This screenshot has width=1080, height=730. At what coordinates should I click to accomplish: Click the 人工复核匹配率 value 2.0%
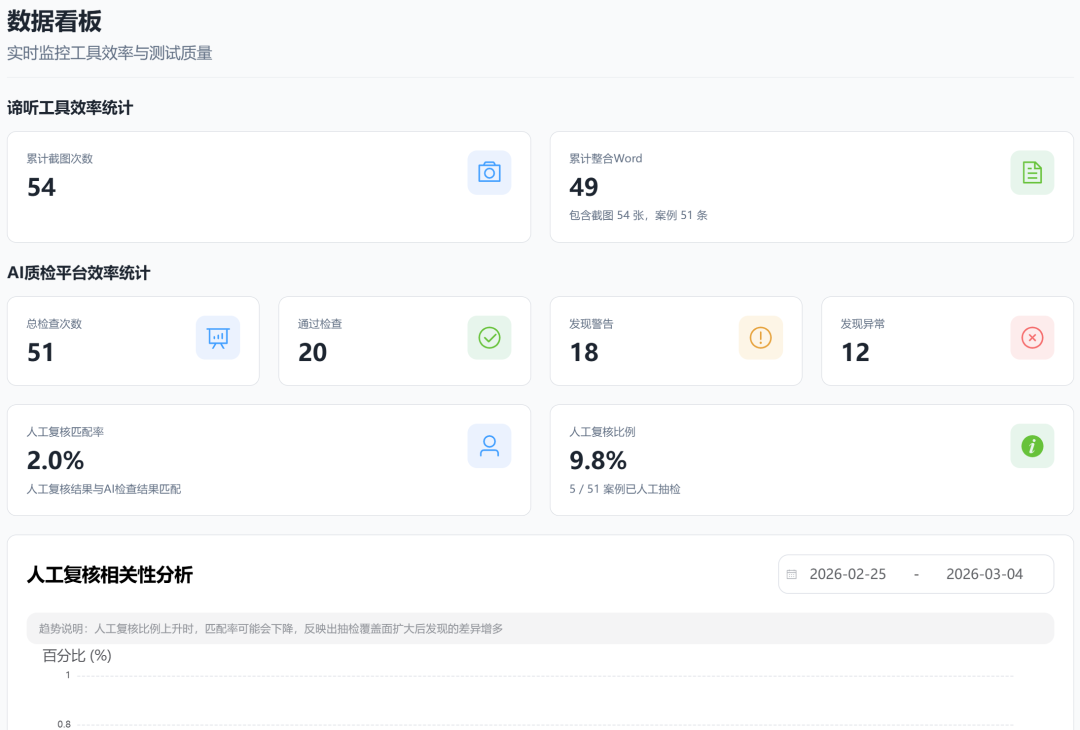click(55, 460)
